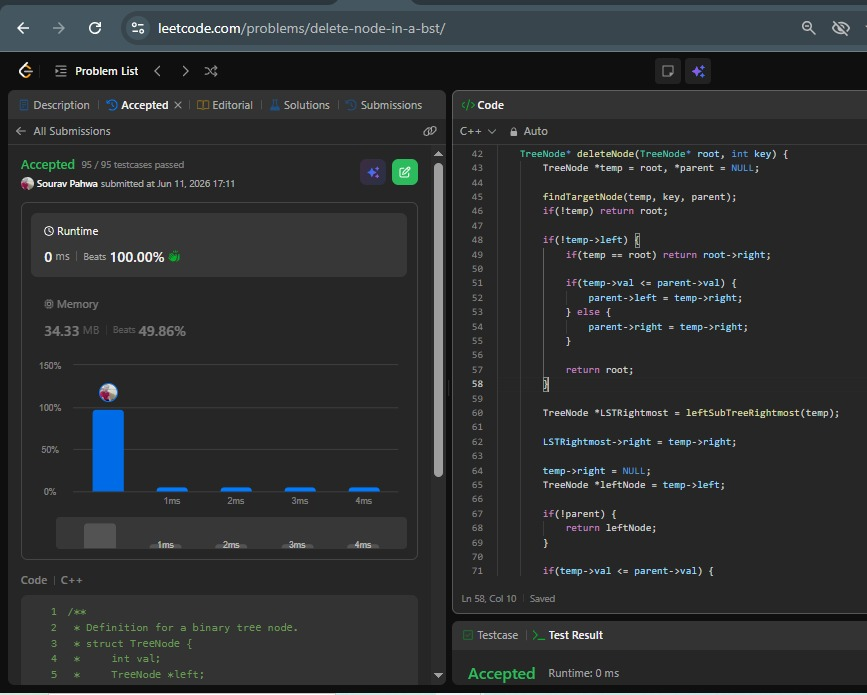Click the green edit solution button

click(x=405, y=172)
